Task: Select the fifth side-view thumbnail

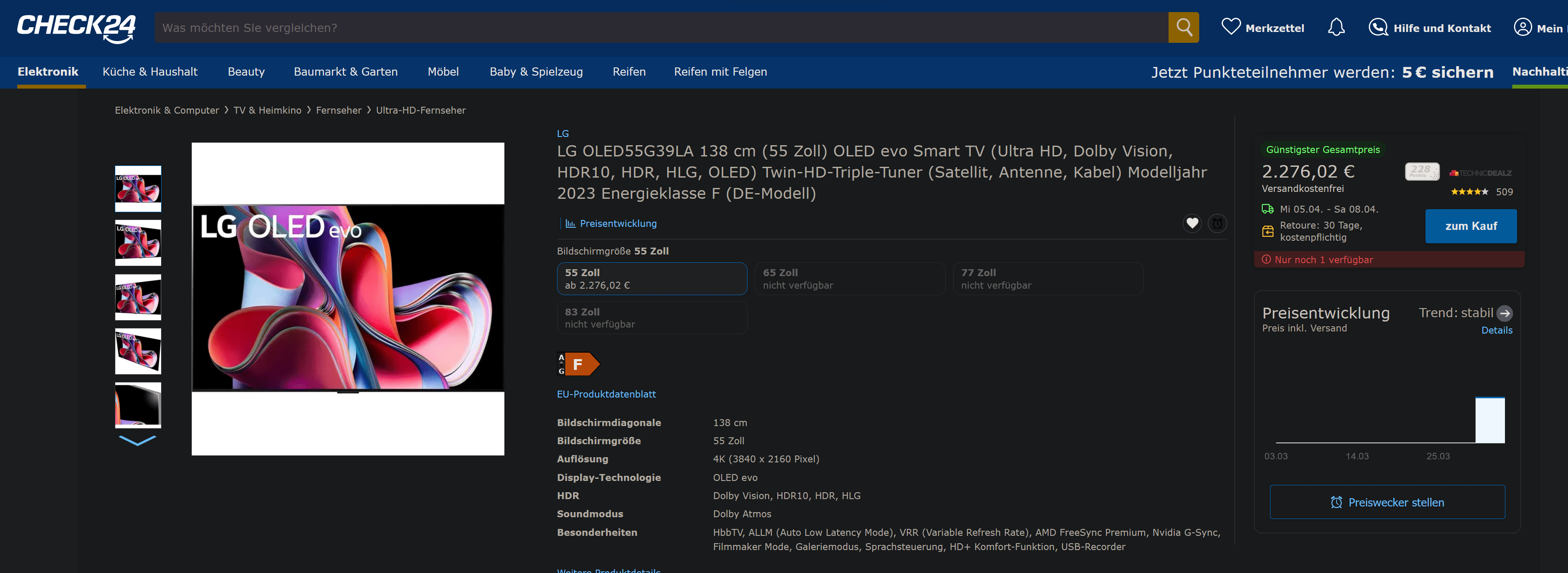Action: point(138,405)
